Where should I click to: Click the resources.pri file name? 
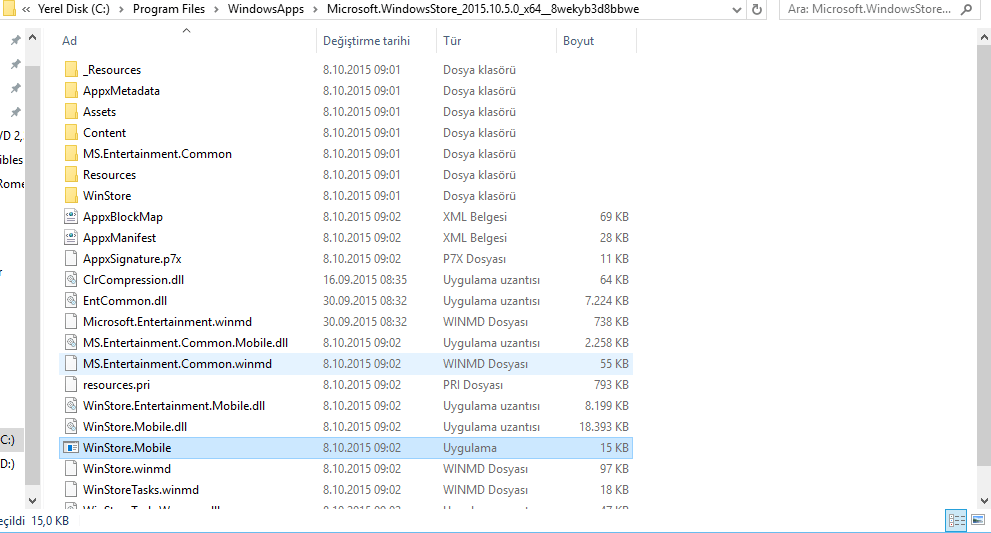[x=116, y=384]
